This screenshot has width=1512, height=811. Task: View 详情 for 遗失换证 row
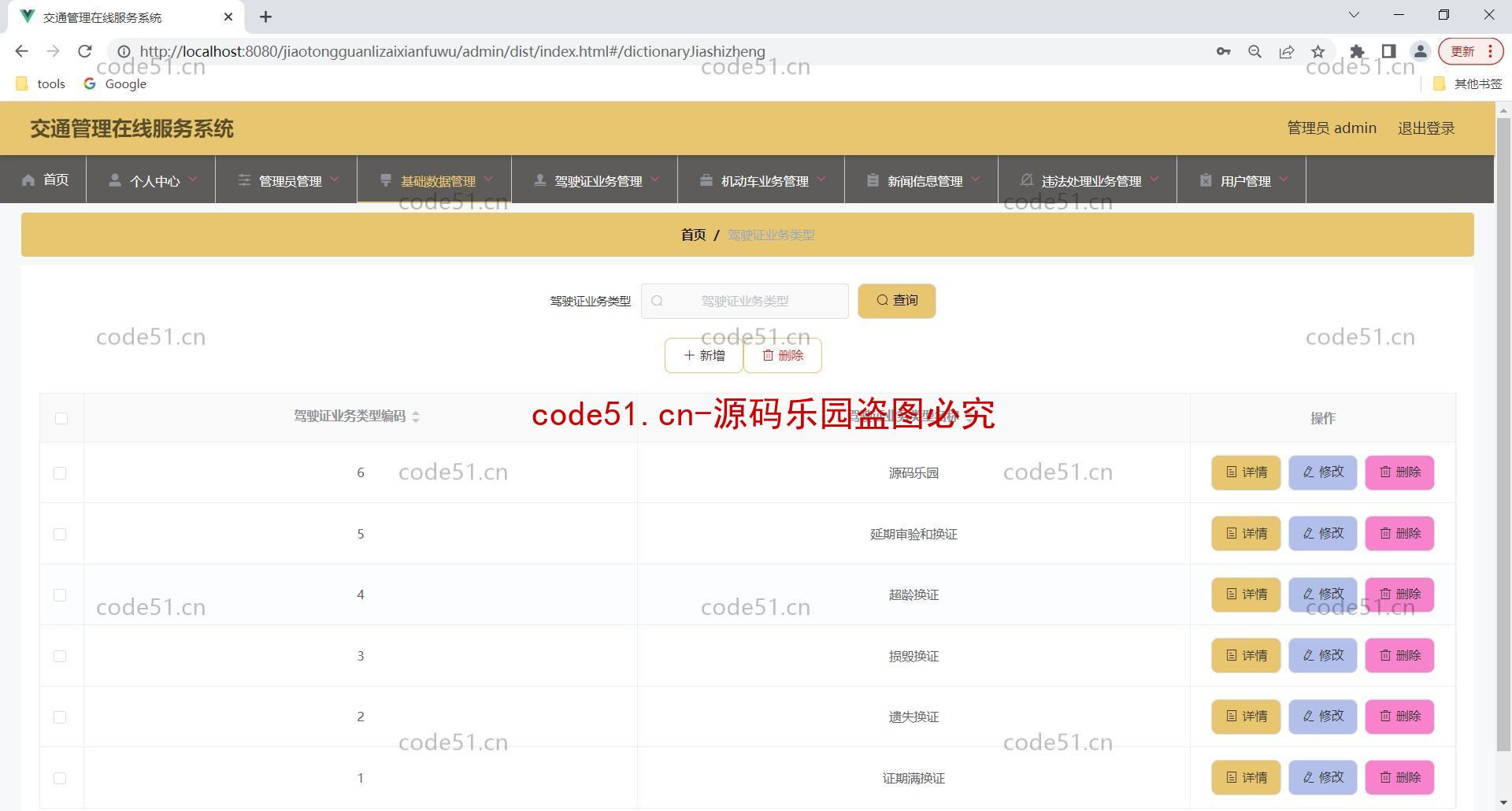tap(1246, 717)
